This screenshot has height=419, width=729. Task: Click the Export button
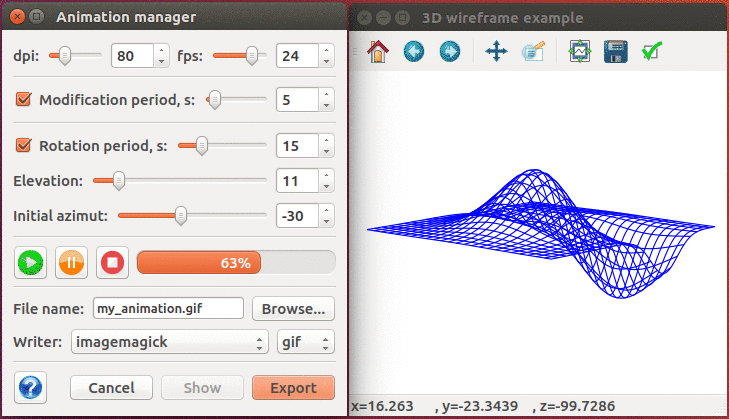293,388
